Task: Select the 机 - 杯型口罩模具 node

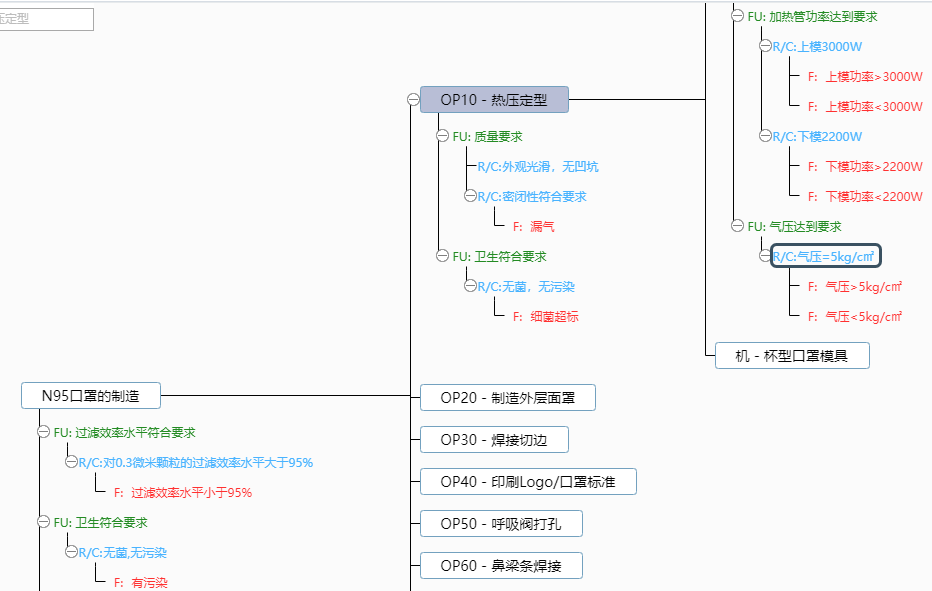Action: click(x=792, y=355)
